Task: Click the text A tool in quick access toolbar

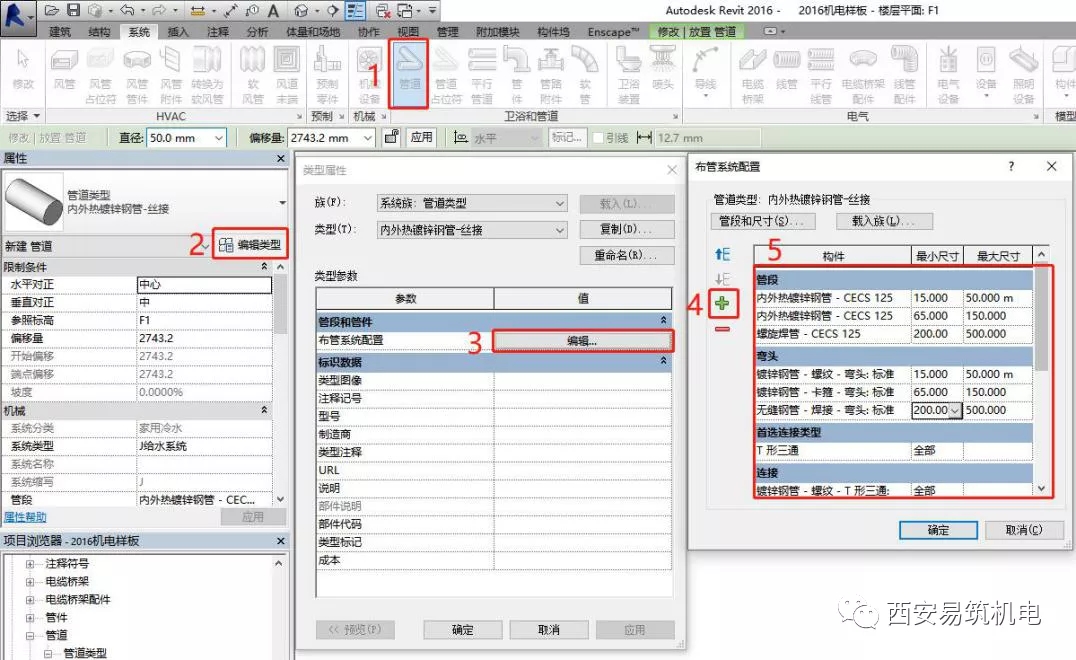Action: [273, 10]
